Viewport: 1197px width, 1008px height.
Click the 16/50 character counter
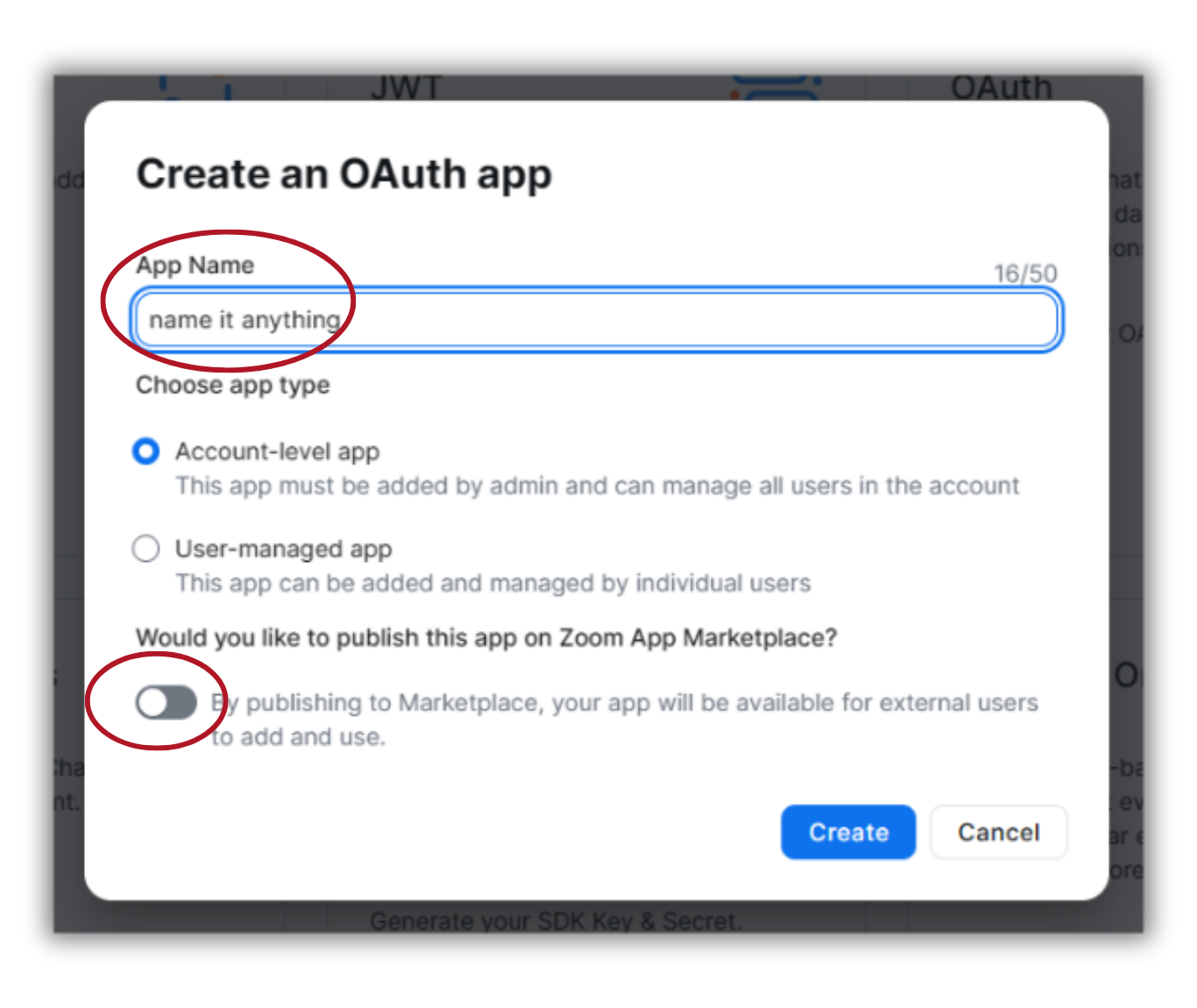(1025, 273)
